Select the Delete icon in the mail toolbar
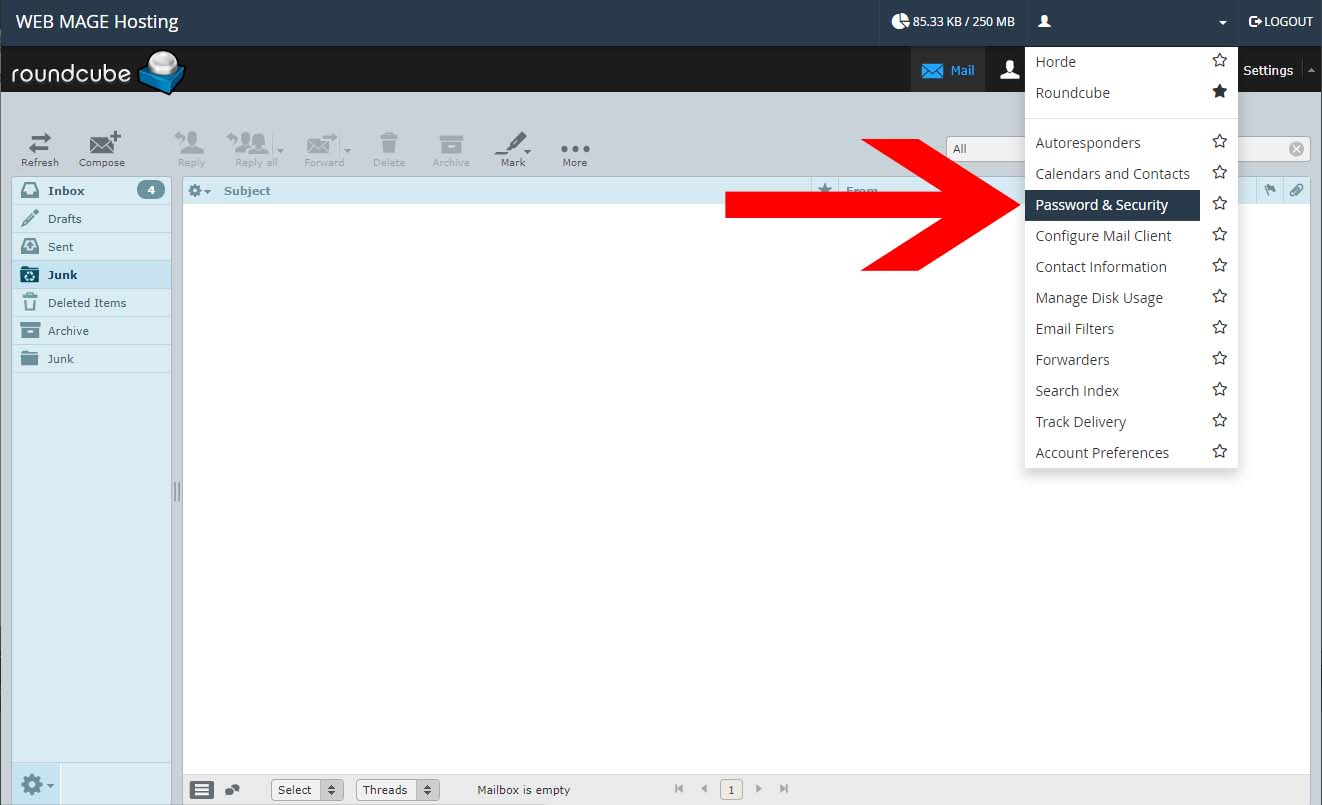 point(389,148)
